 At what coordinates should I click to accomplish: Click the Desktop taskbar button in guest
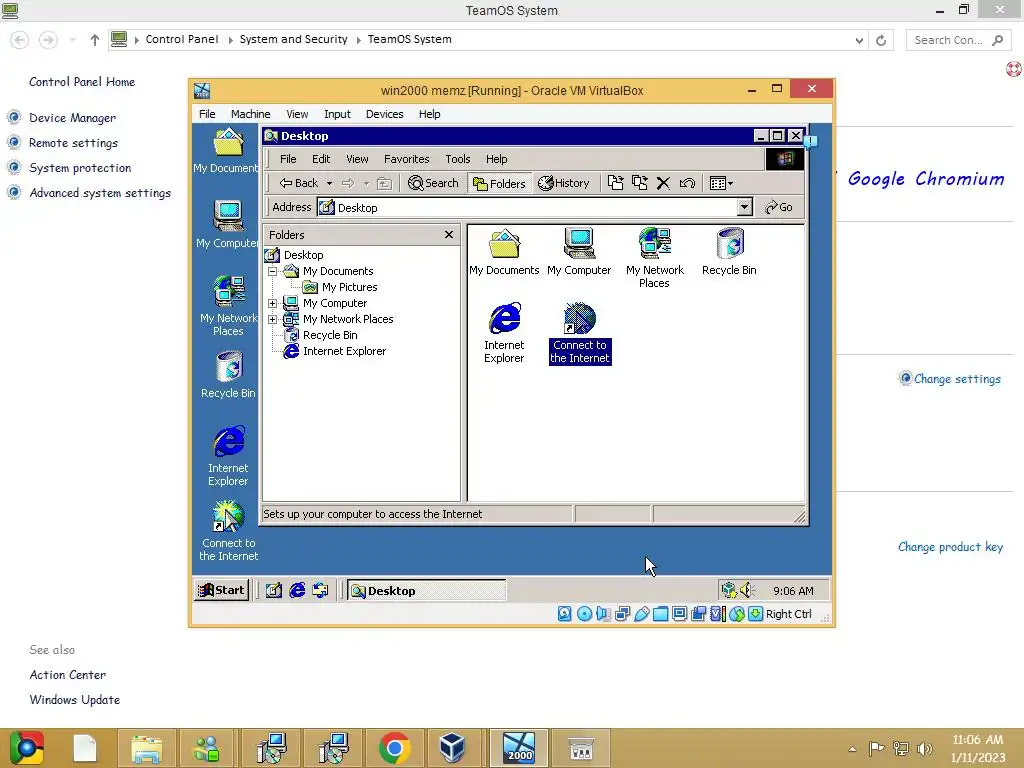pos(426,591)
